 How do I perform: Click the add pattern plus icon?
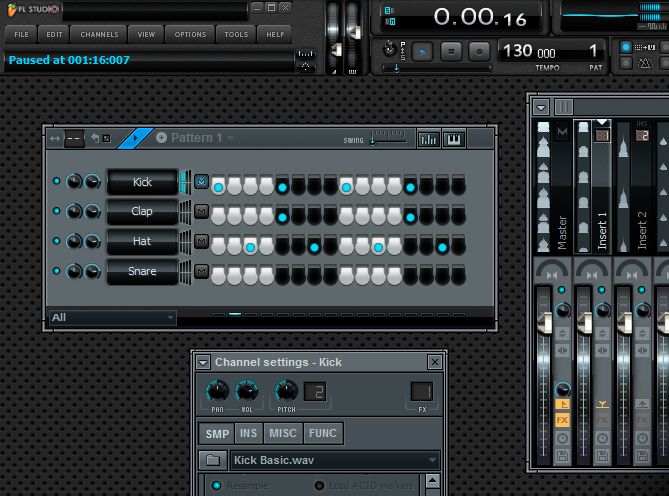[161, 137]
